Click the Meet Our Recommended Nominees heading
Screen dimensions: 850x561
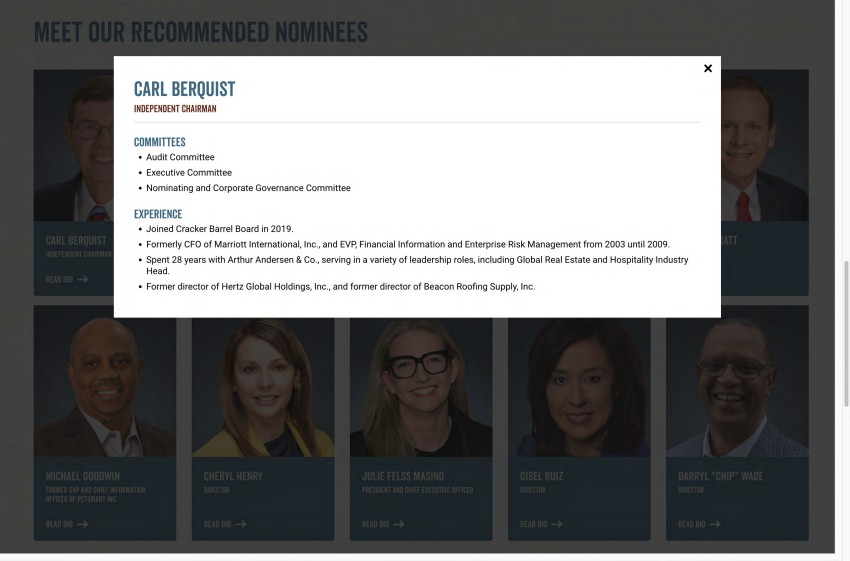[x=201, y=31]
